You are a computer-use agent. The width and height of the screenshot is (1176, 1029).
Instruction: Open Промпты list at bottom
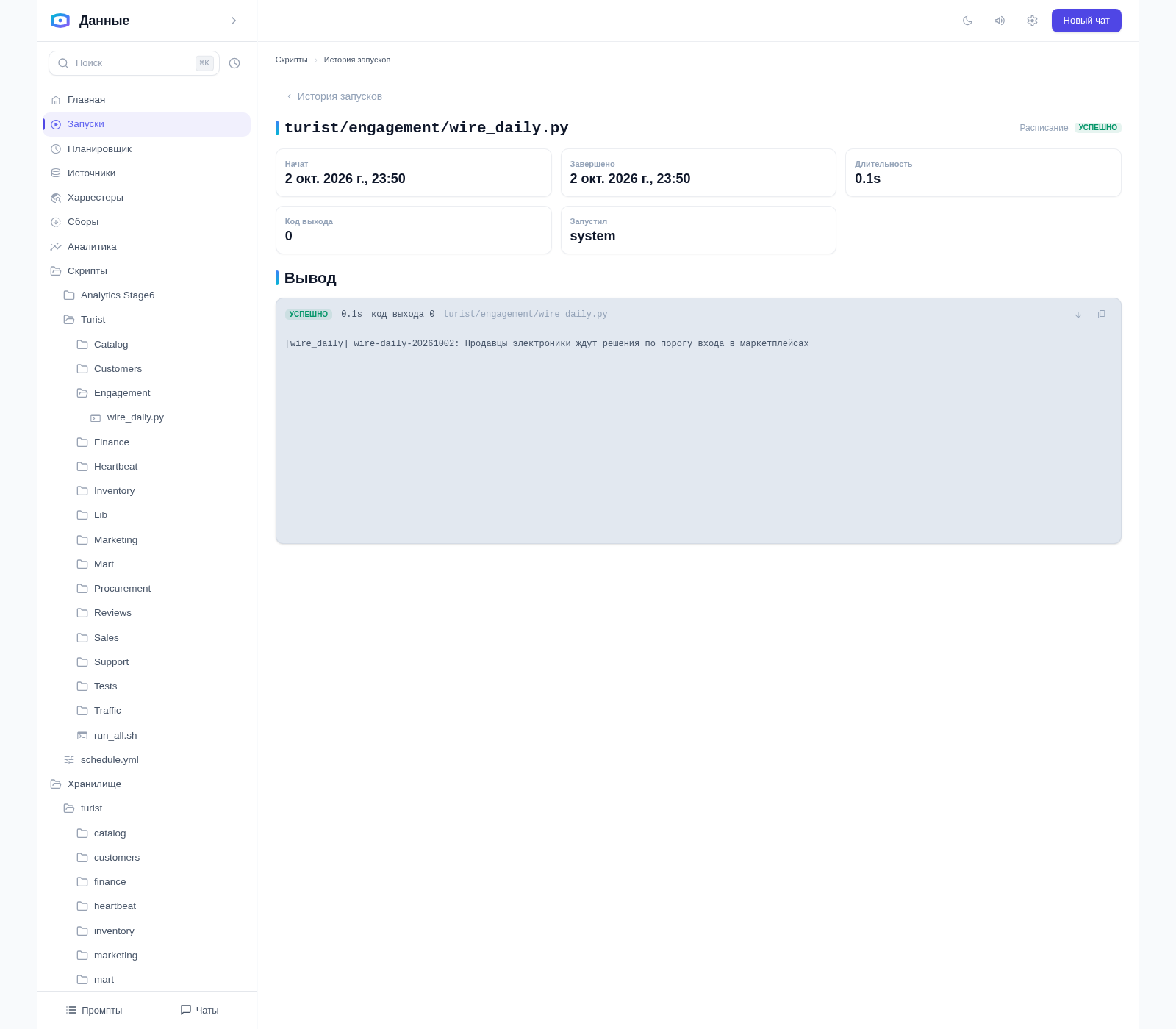(x=94, y=1011)
